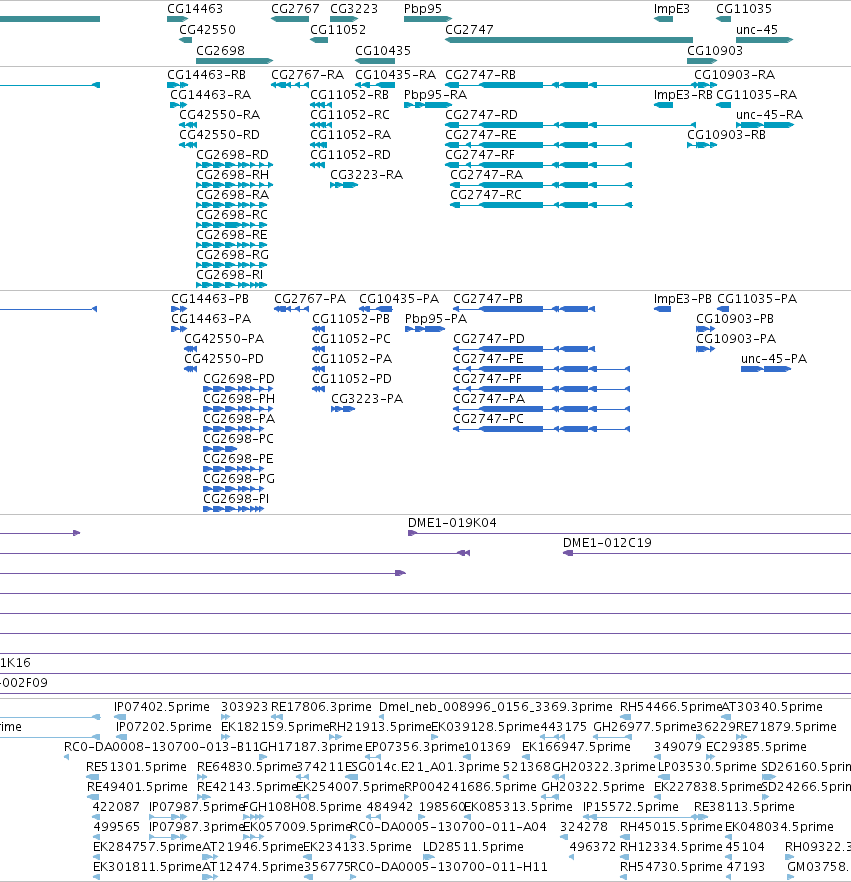Select EST LD28511.5prime
This screenshot has width=851, height=882.
click(x=473, y=847)
